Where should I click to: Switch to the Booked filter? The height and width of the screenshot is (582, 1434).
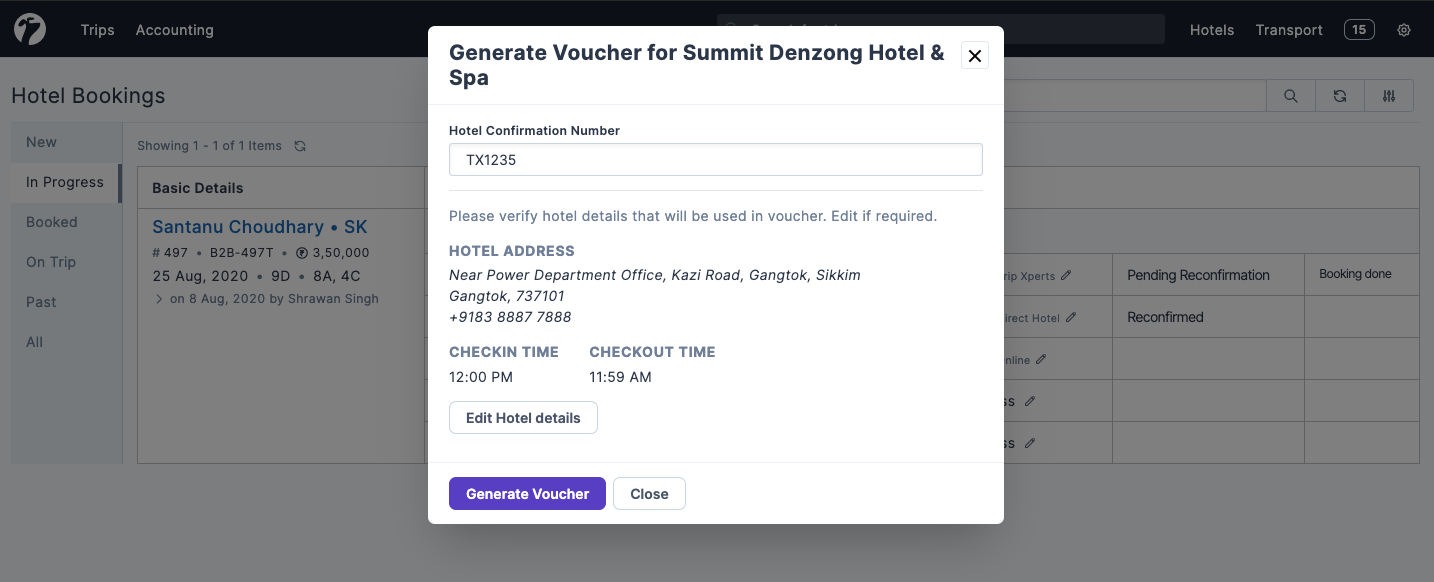coord(52,221)
